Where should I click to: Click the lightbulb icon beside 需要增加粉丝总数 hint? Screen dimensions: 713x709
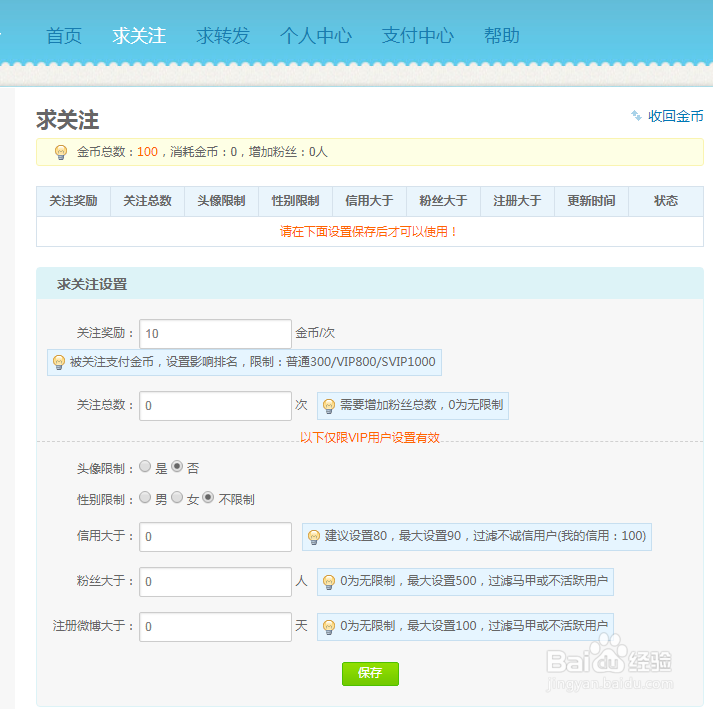[329, 406]
